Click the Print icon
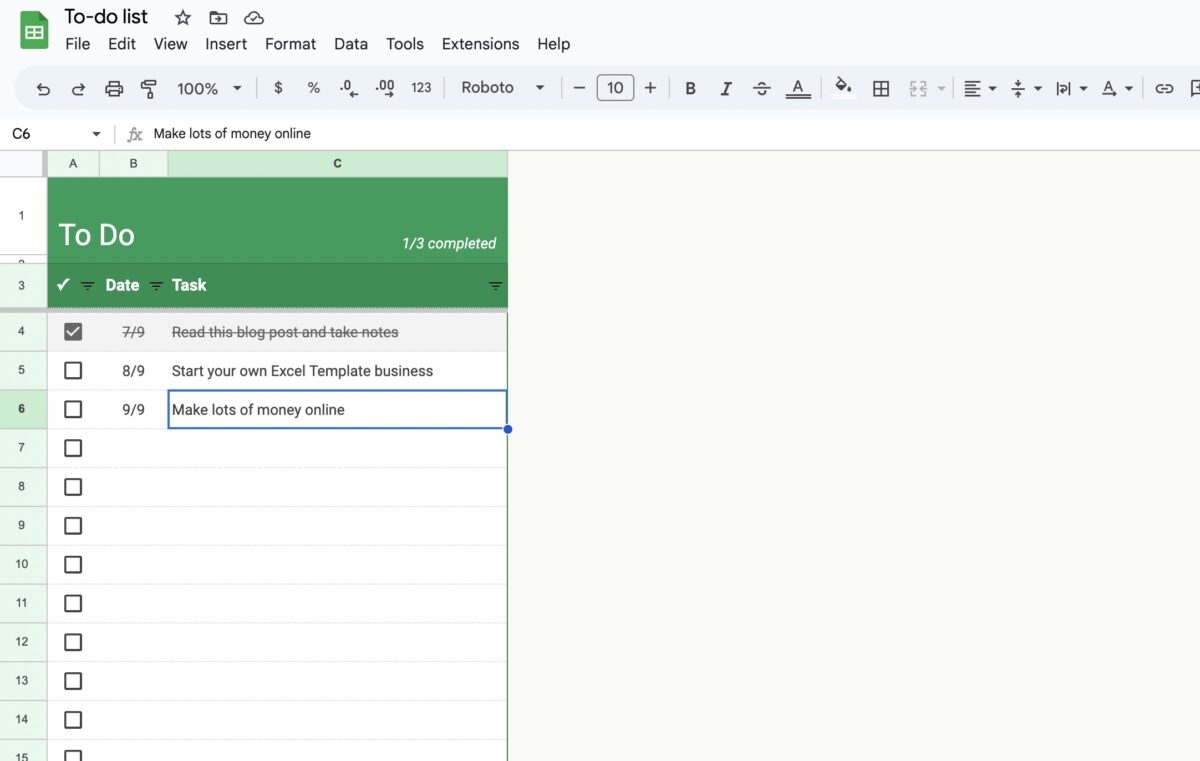This screenshot has width=1200, height=761. click(x=113, y=88)
